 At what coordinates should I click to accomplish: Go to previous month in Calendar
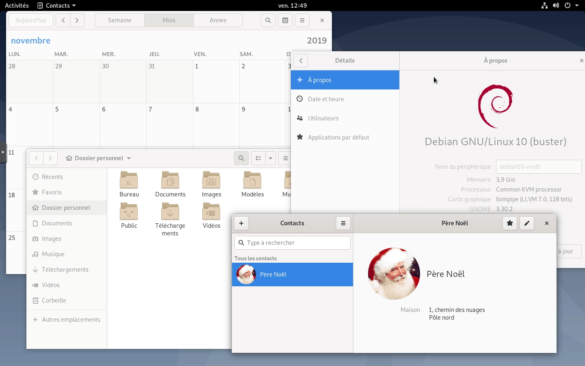point(63,20)
